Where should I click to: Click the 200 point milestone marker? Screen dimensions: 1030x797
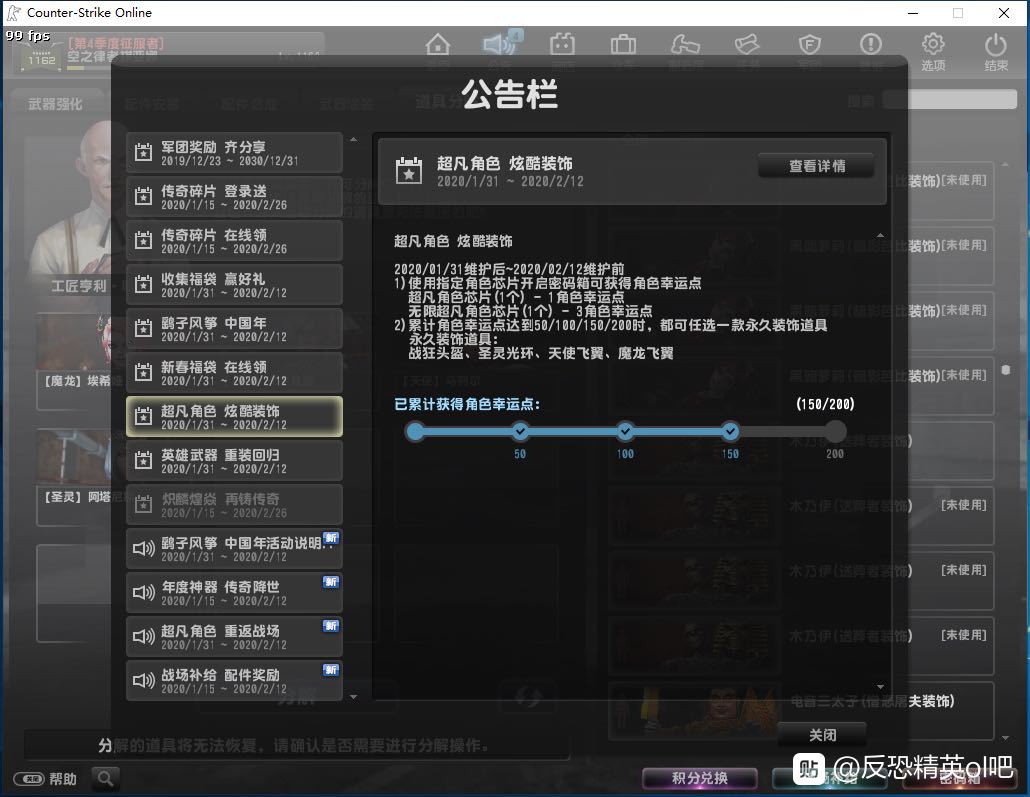click(x=835, y=432)
